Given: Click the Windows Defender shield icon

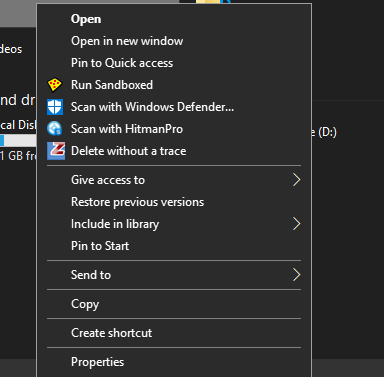Looking at the screenshot, I should (x=55, y=107).
